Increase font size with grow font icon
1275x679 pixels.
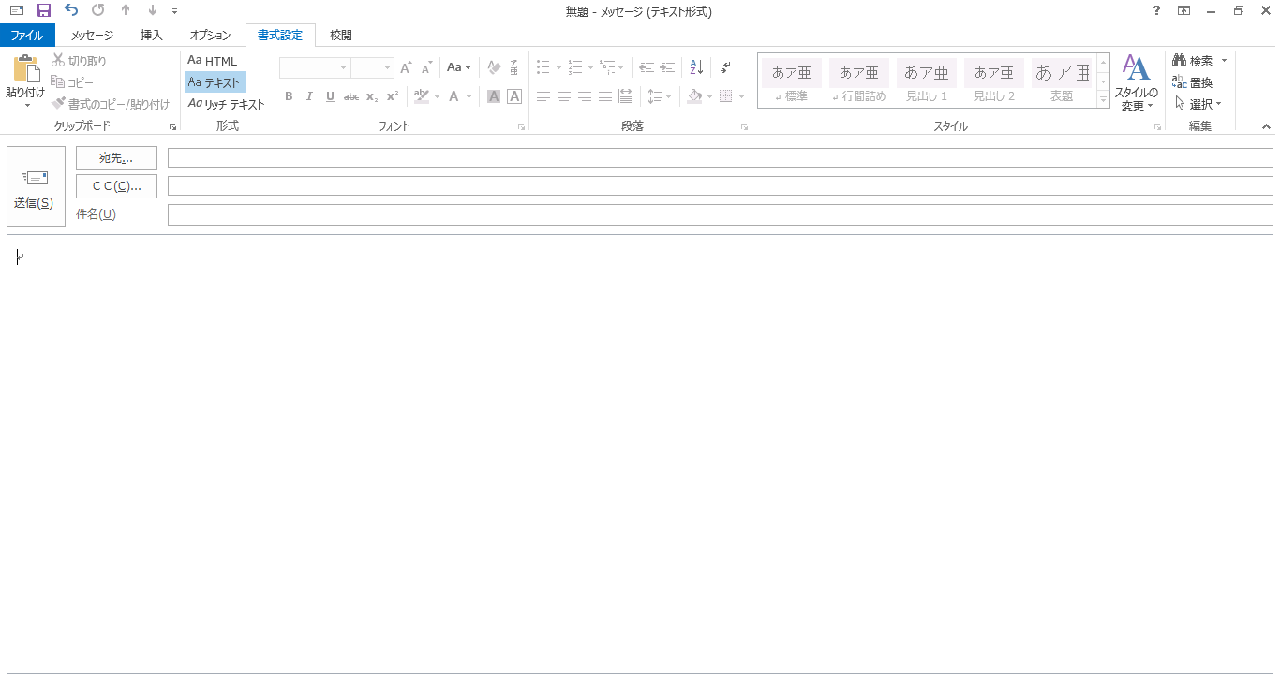coord(405,68)
